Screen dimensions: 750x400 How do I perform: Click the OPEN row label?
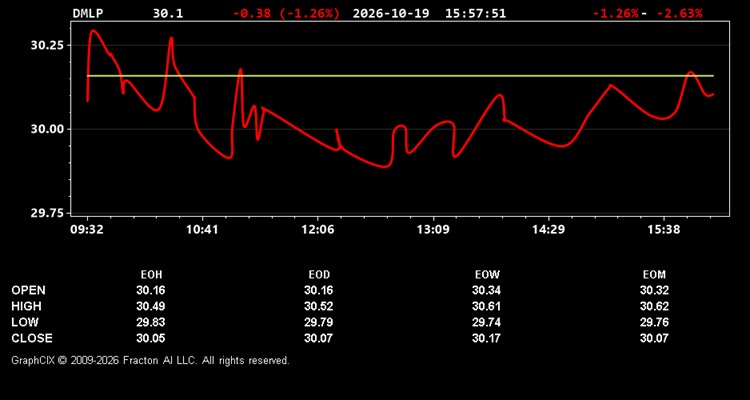coord(29,290)
